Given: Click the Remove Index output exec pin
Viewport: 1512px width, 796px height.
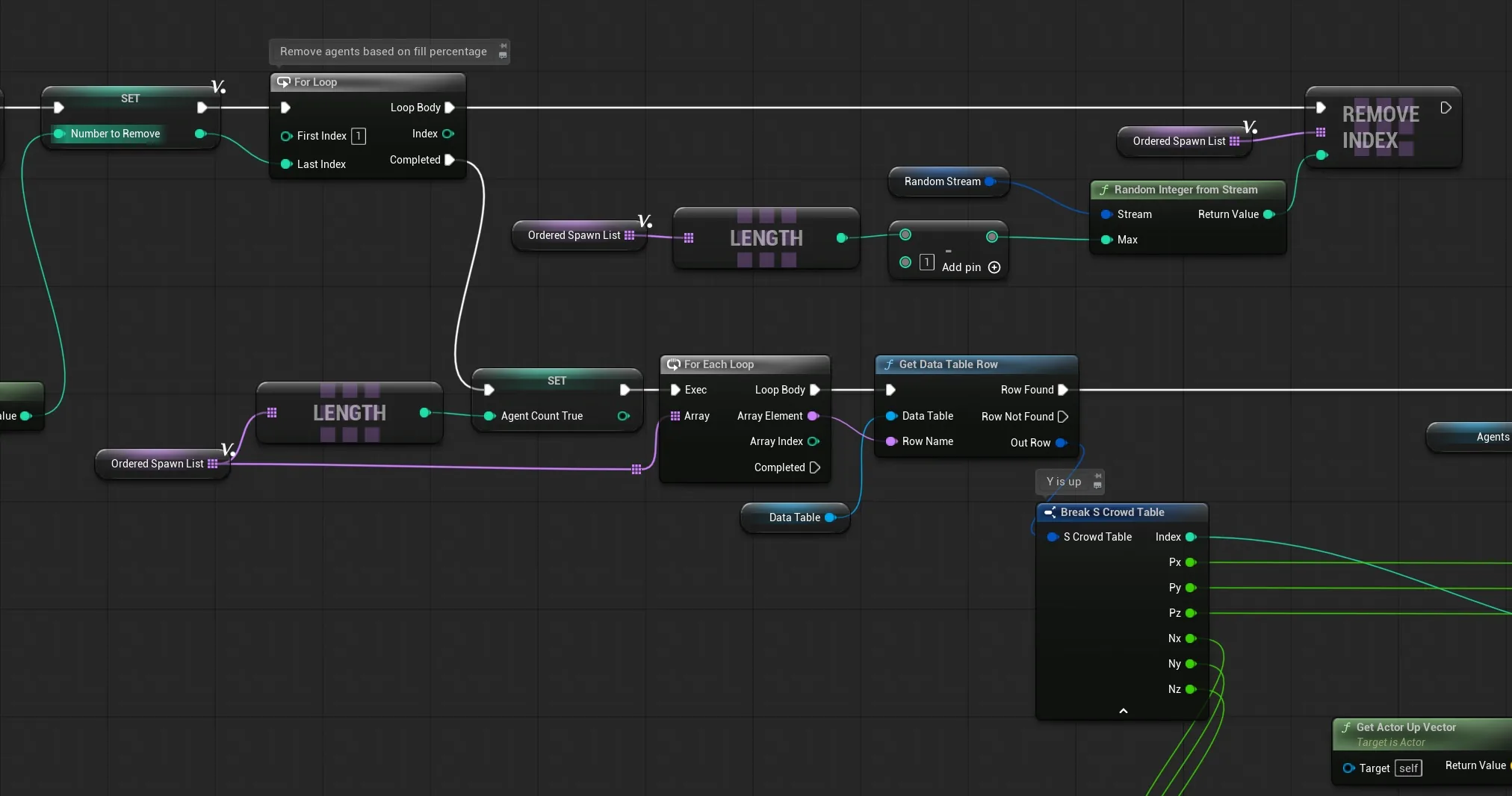Looking at the screenshot, I should pyautogui.click(x=1446, y=108).
